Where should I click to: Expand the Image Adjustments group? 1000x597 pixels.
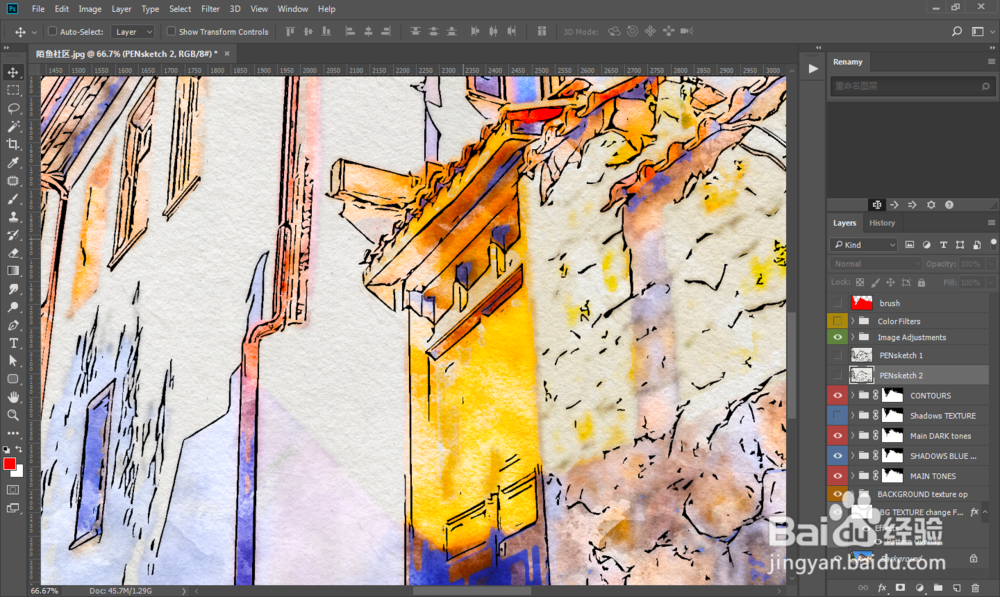(x=853, y=337)
